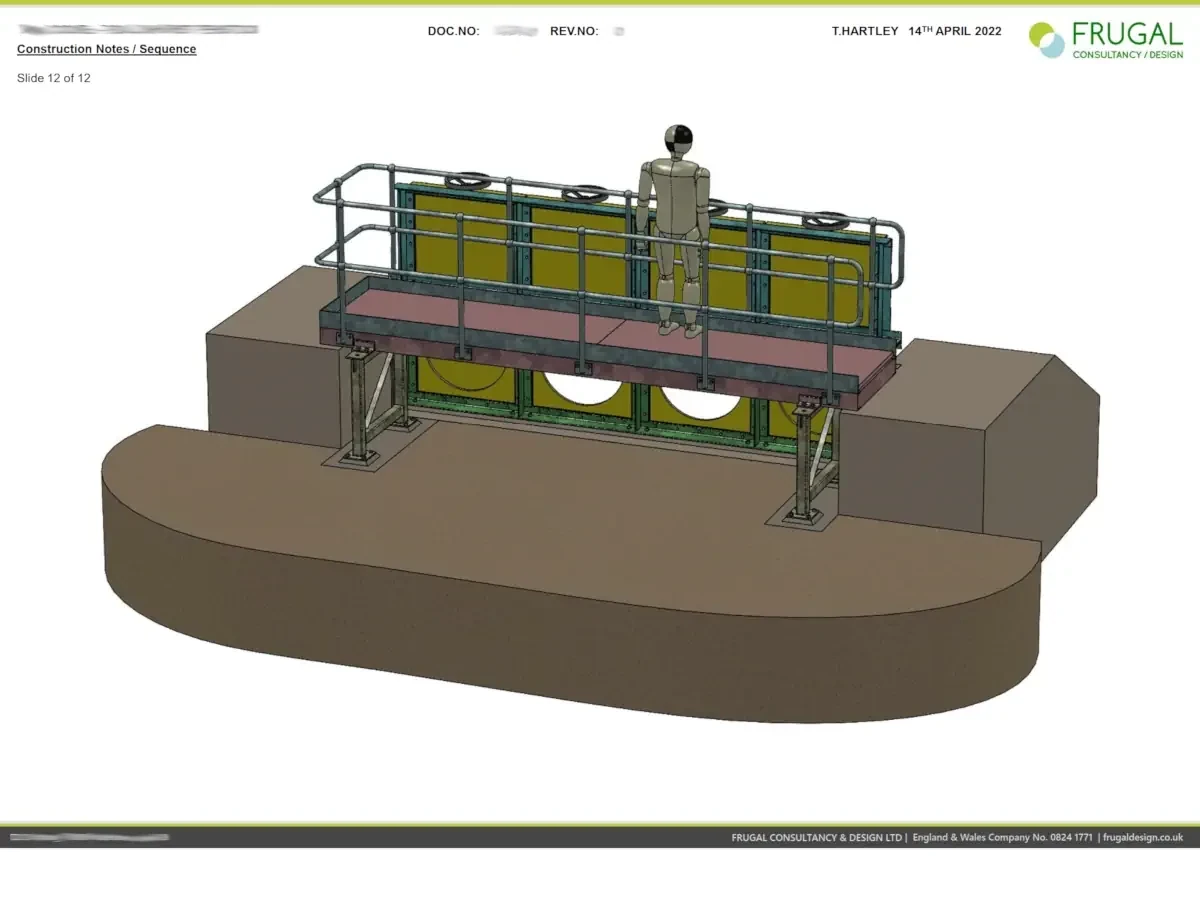Click the FRUGAL Consultancy / Design wordmark

(x=1127, y=40)
